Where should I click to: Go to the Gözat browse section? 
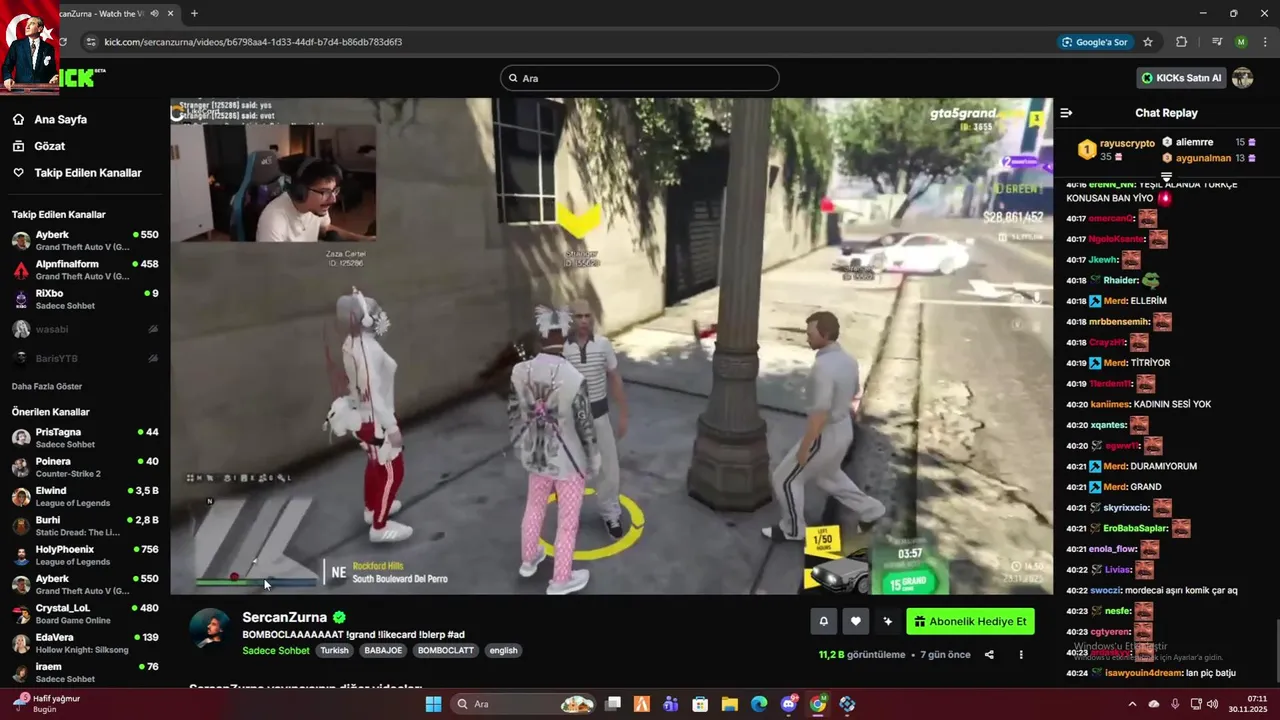point(49,146)
